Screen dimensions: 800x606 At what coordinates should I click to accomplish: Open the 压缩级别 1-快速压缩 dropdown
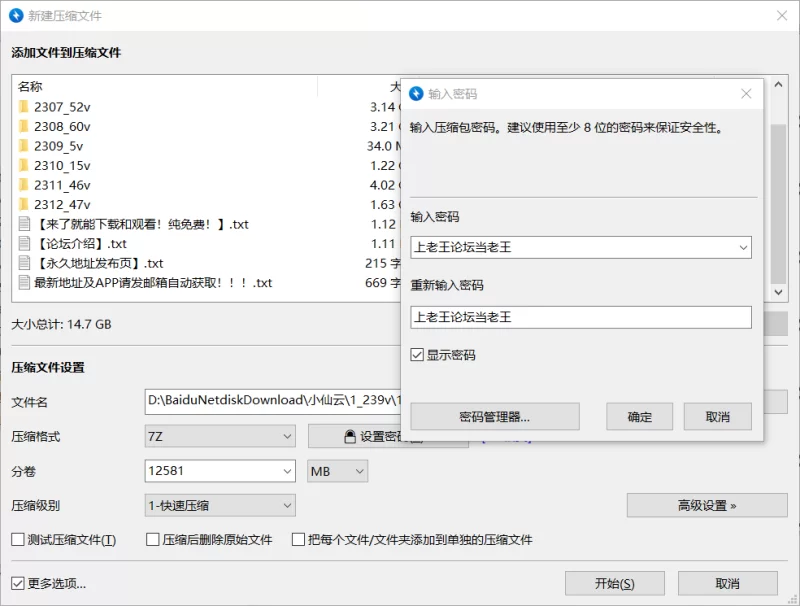pyautogui.click(x=220, y=506)
